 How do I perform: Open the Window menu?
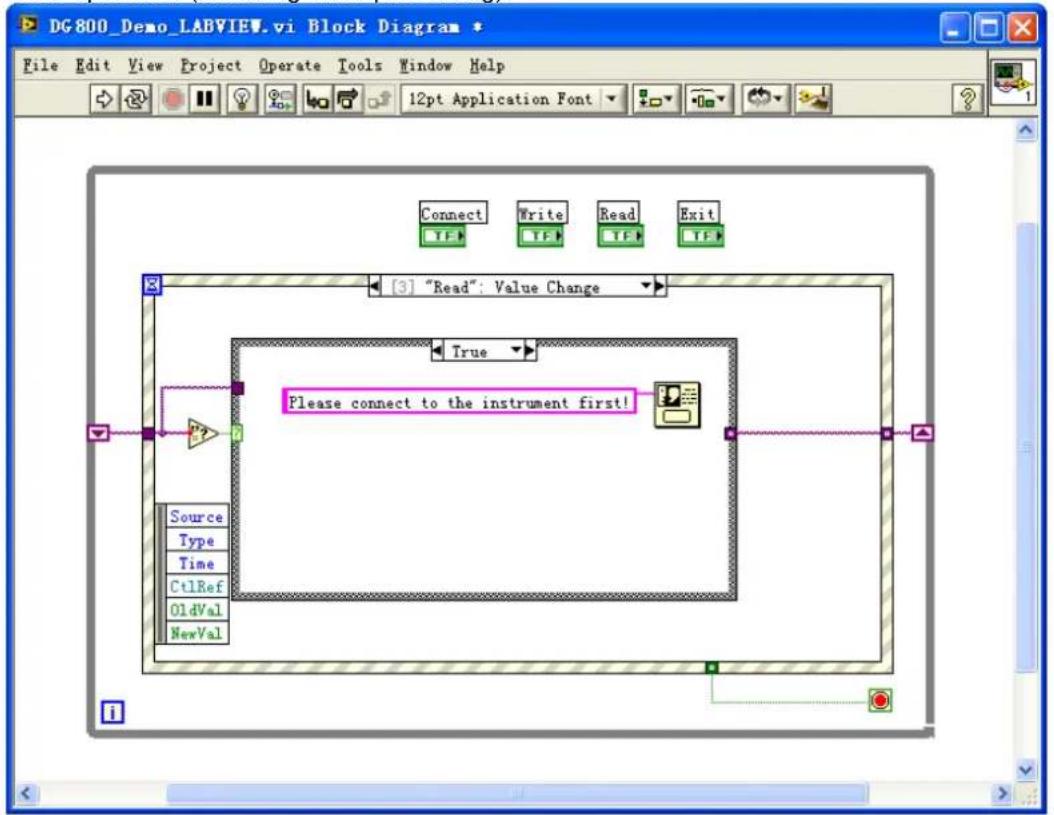click(x=425, y=65)
